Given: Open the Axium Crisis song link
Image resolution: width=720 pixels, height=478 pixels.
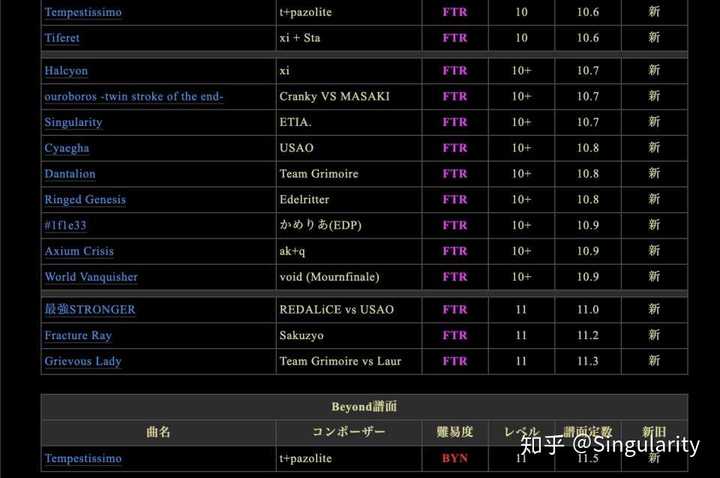Looking at the screenshot, I should [x=79, y=251].
